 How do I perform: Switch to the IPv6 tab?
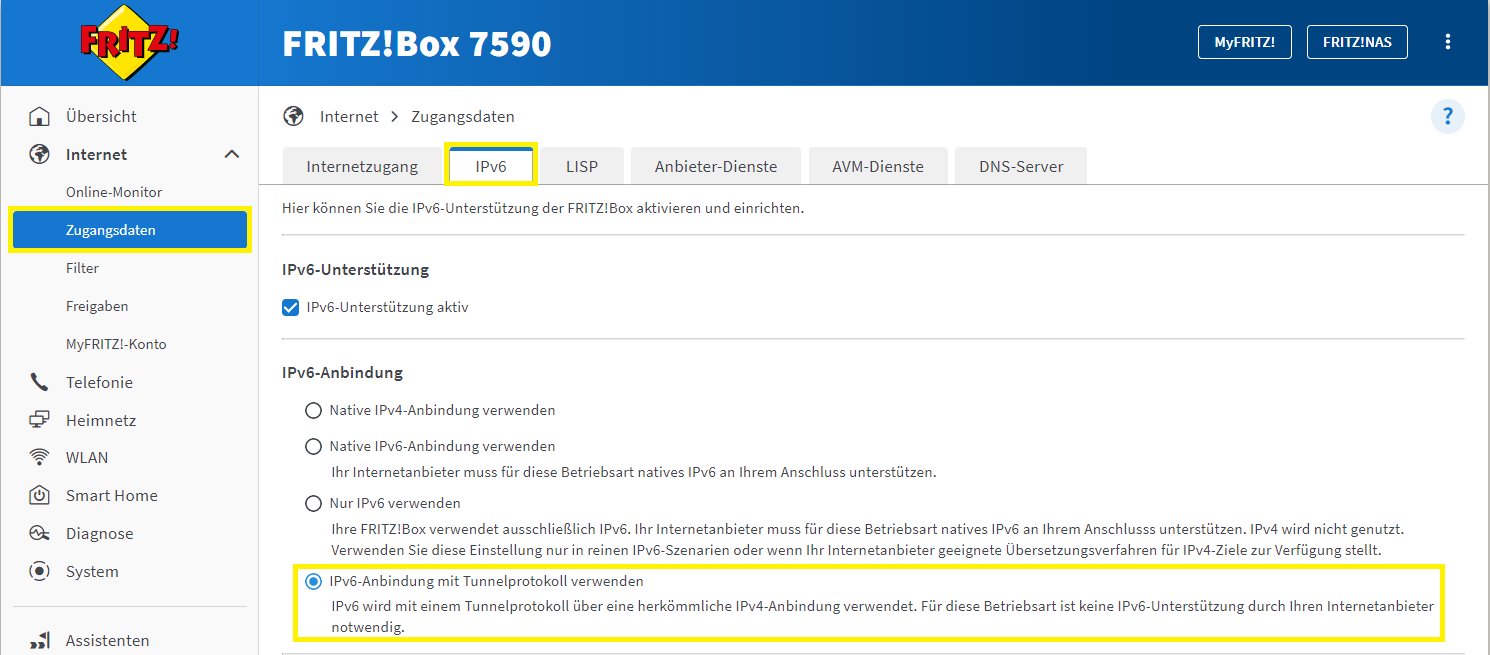pos(491,166)
